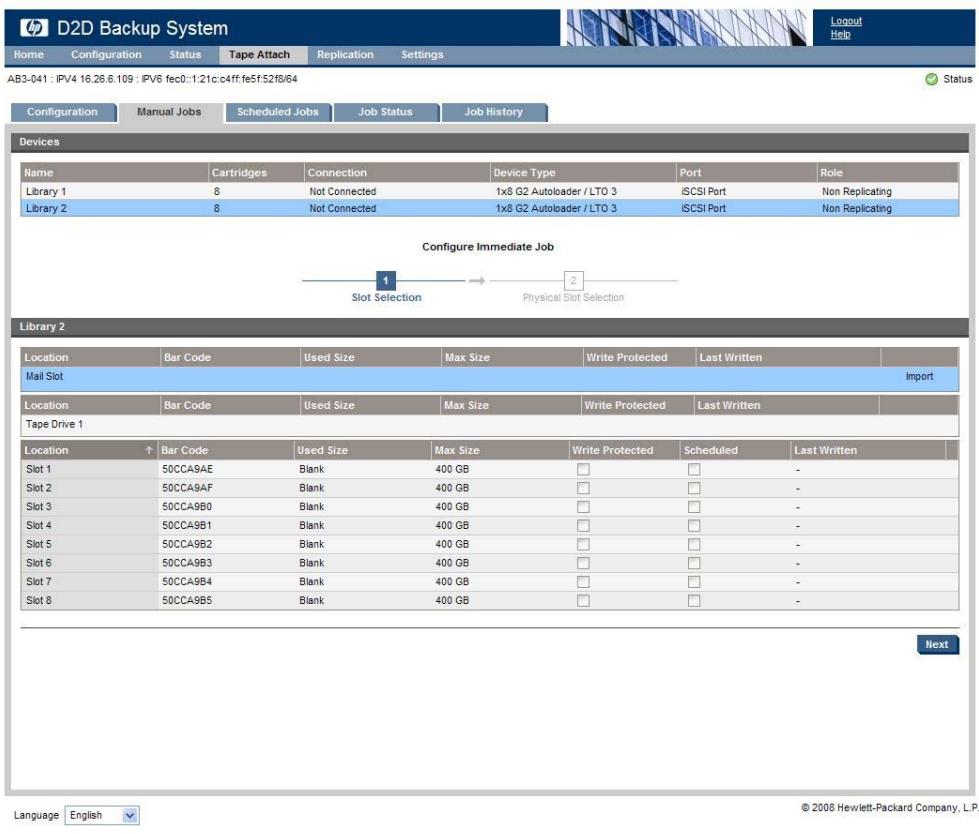Switch to the Manual Jobs tab
The image size is (979, 834).
(169, 112)
